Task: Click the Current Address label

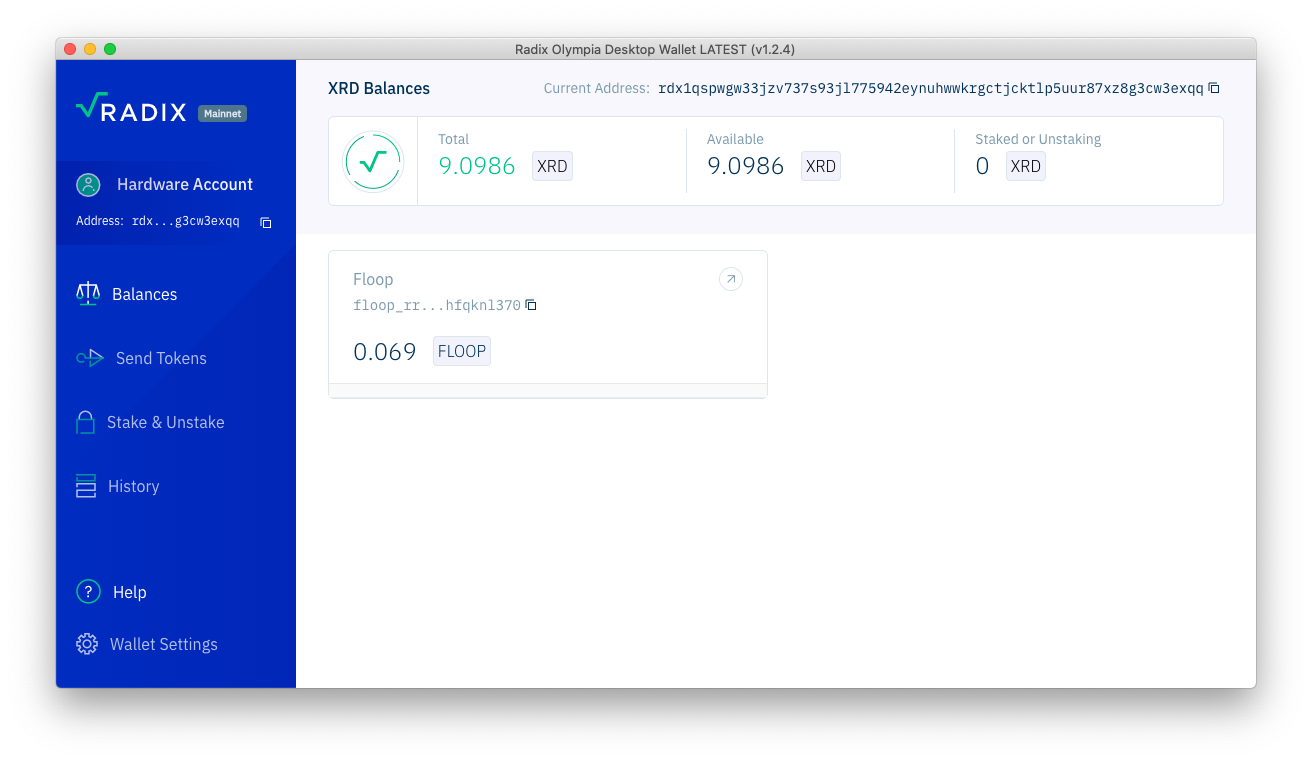Action: (596, 88)
